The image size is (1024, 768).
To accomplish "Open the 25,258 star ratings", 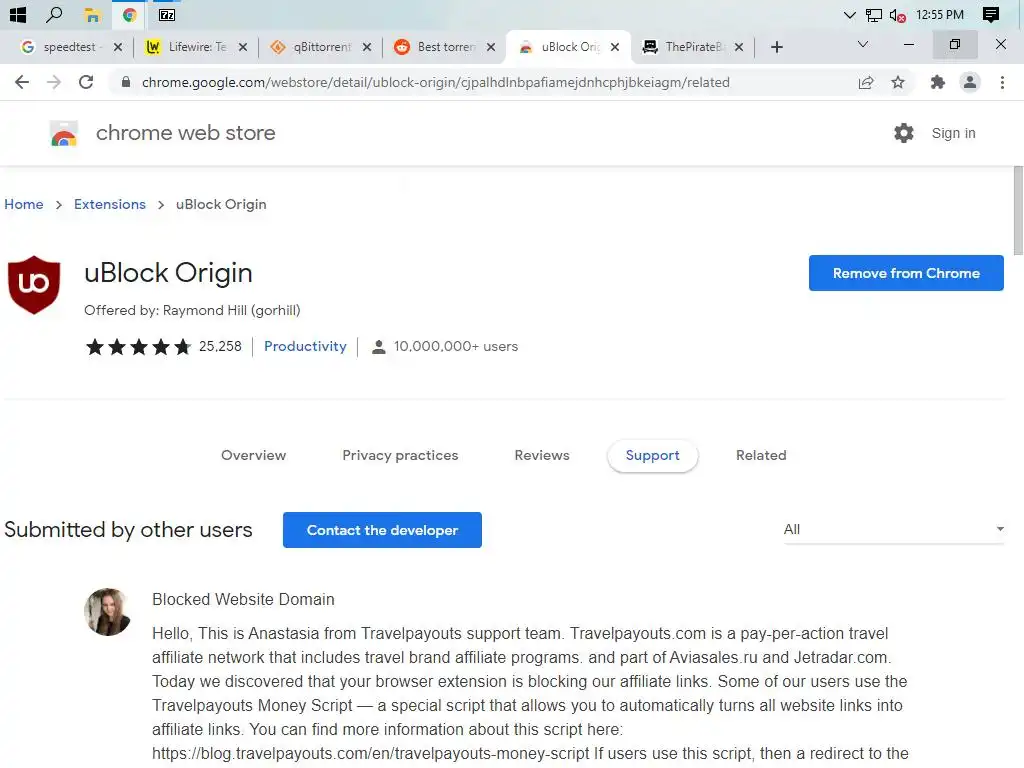I will click(x=163, y=346).
